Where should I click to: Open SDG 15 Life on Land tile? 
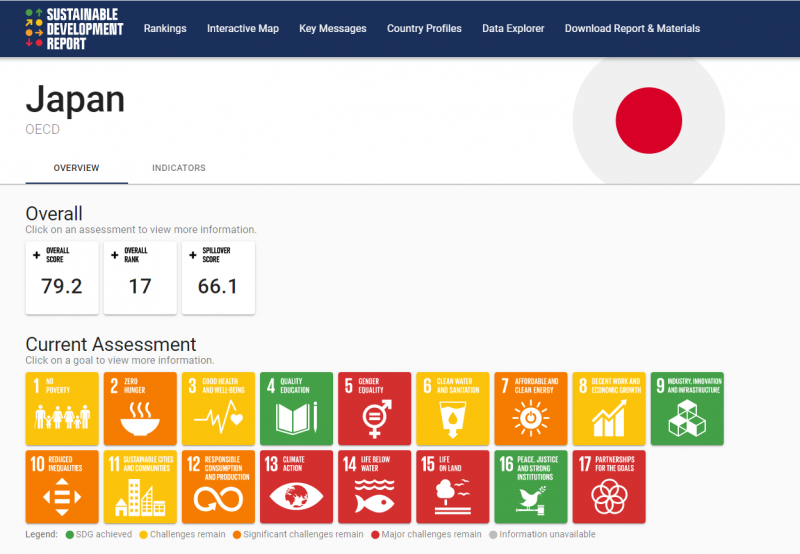453,487
